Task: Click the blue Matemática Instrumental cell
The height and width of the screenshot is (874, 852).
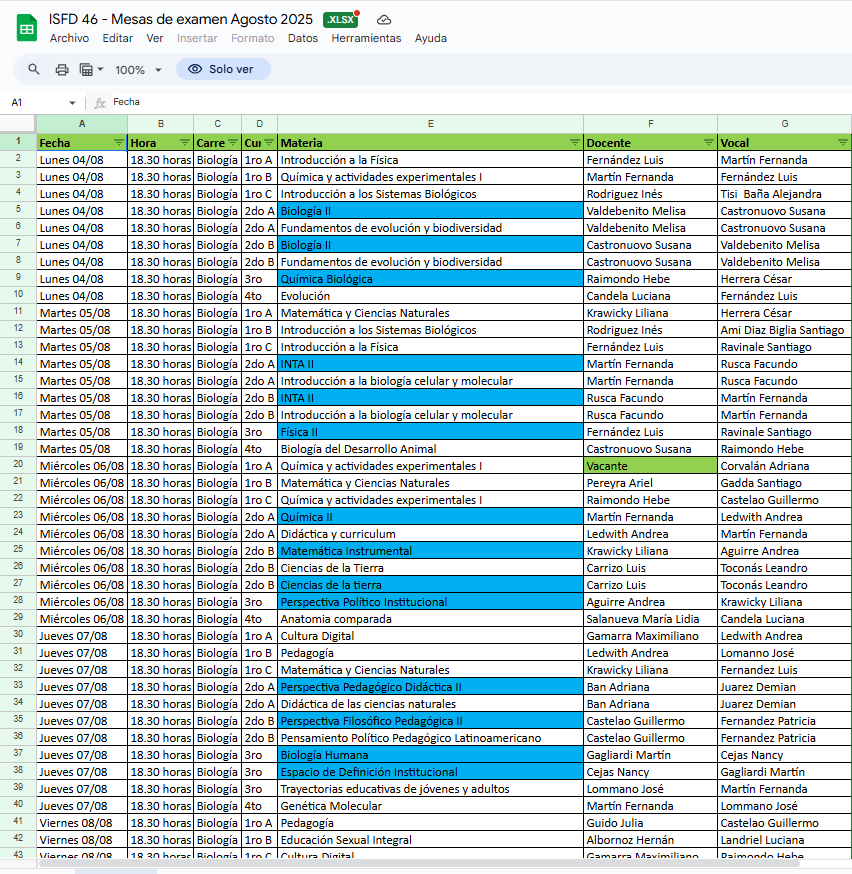Action: point(431,551)
